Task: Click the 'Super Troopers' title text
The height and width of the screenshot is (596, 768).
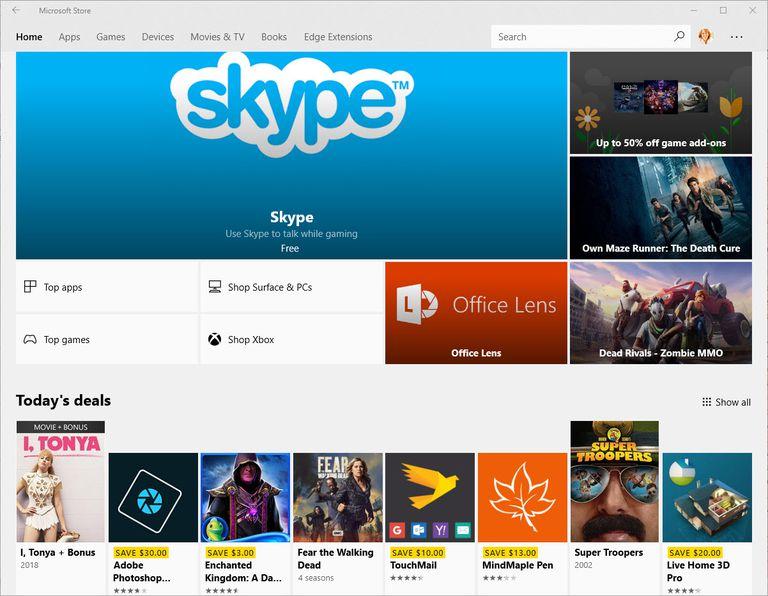Action: pyautogui.click(x=609, y=552)
